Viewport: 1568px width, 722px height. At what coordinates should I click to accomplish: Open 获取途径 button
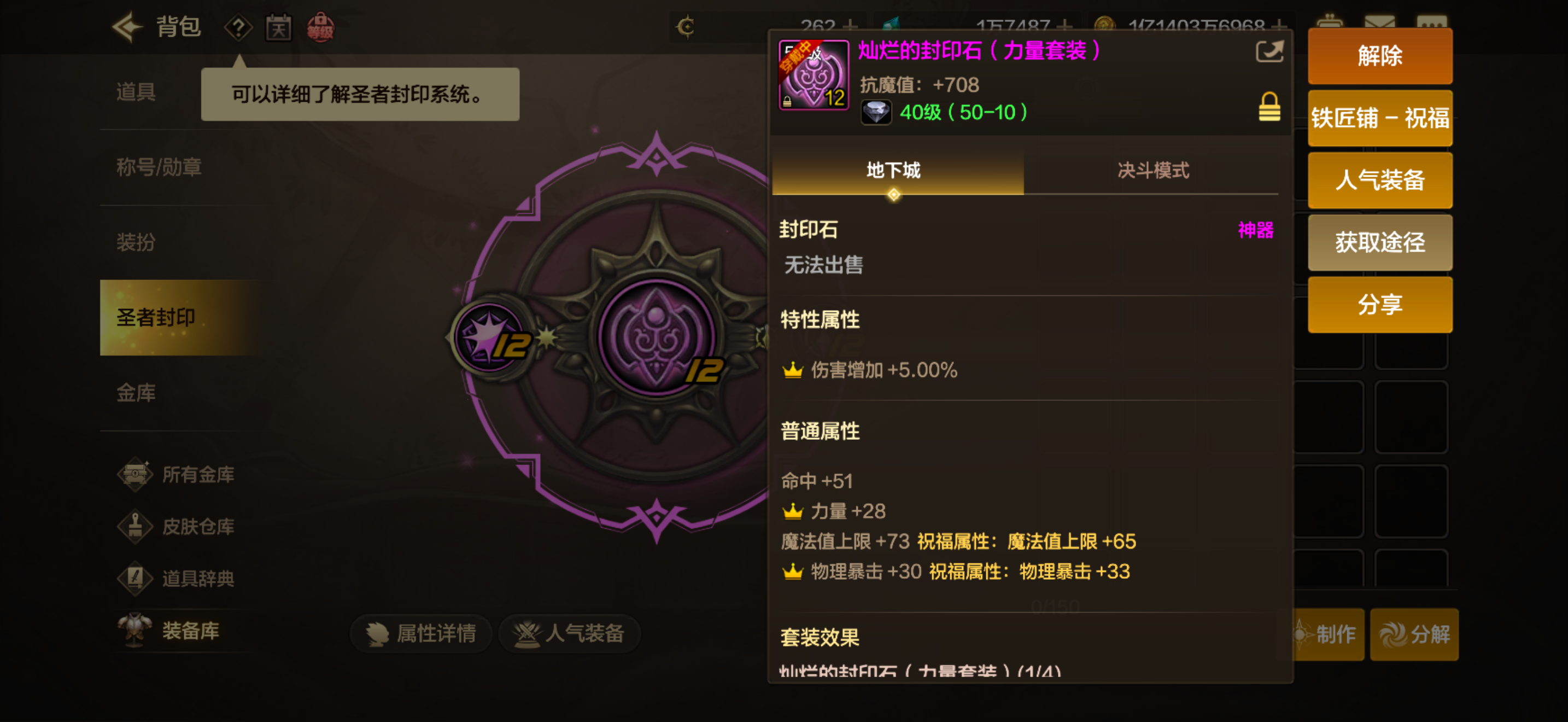(1379, 243)
